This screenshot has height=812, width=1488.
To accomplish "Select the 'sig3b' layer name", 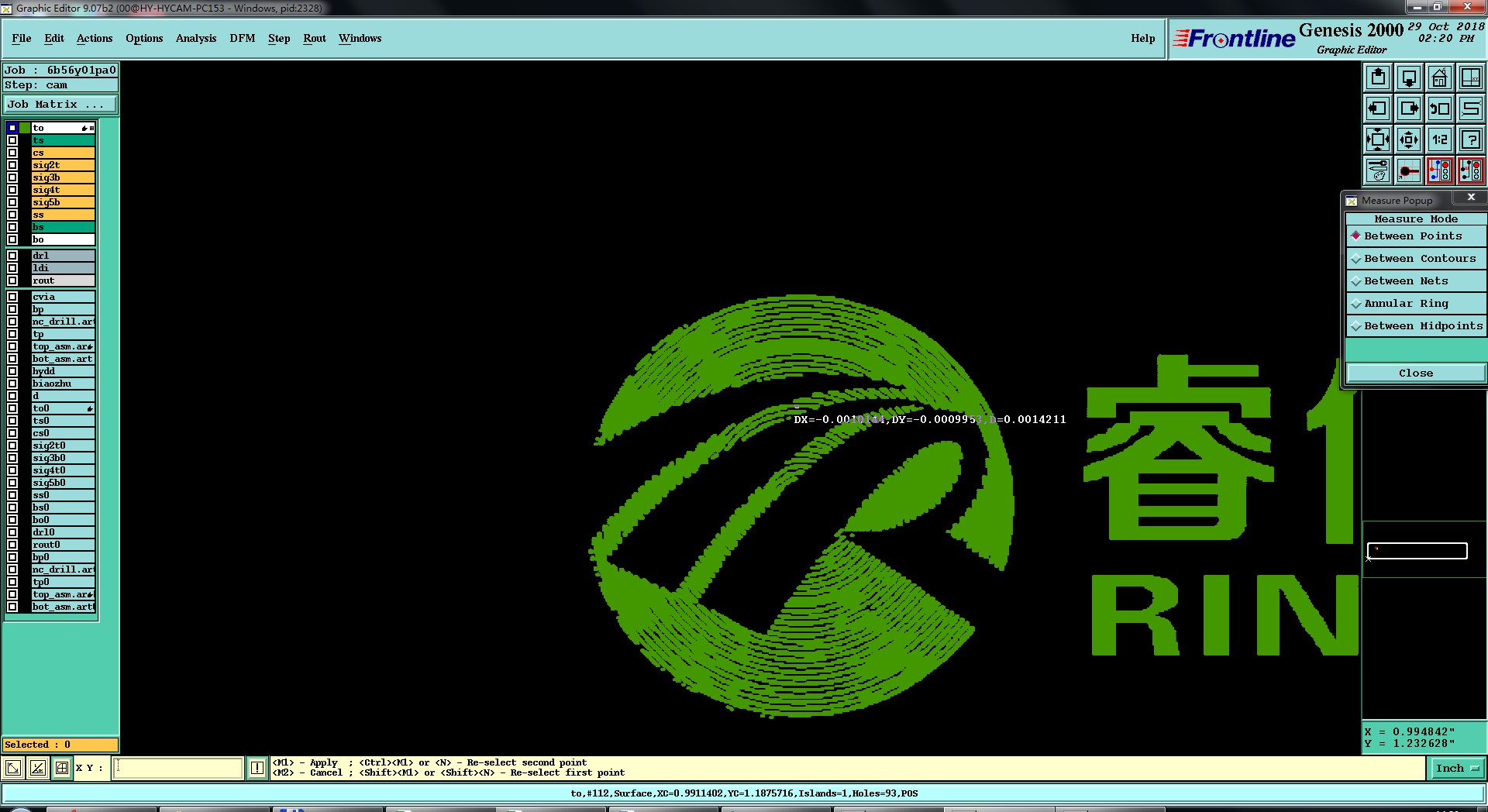I will [x=63, y=177].
